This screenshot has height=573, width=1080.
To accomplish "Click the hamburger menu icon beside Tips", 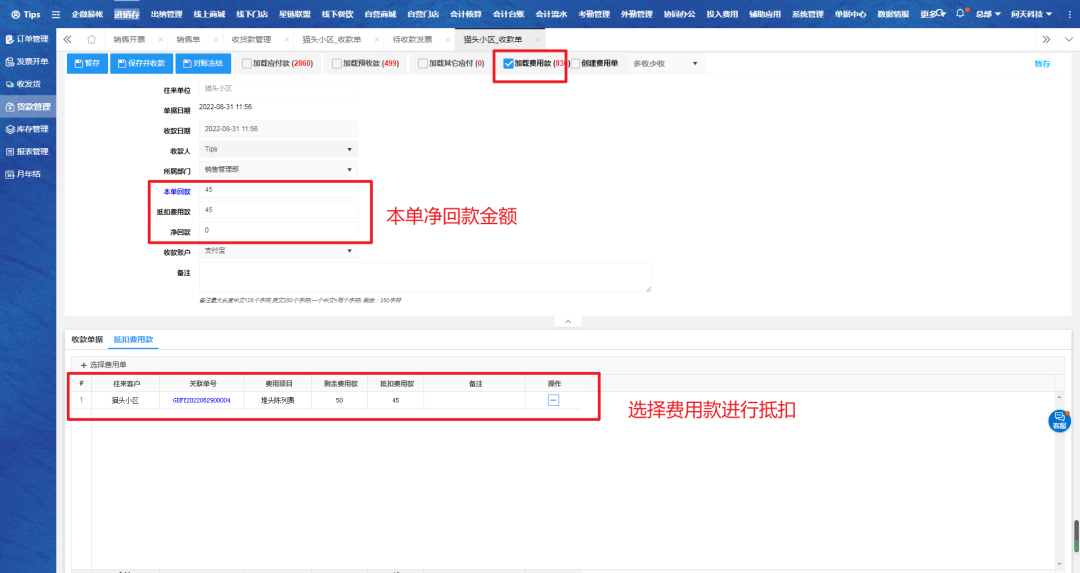I will pyautogui.click(x=55, y=14).
